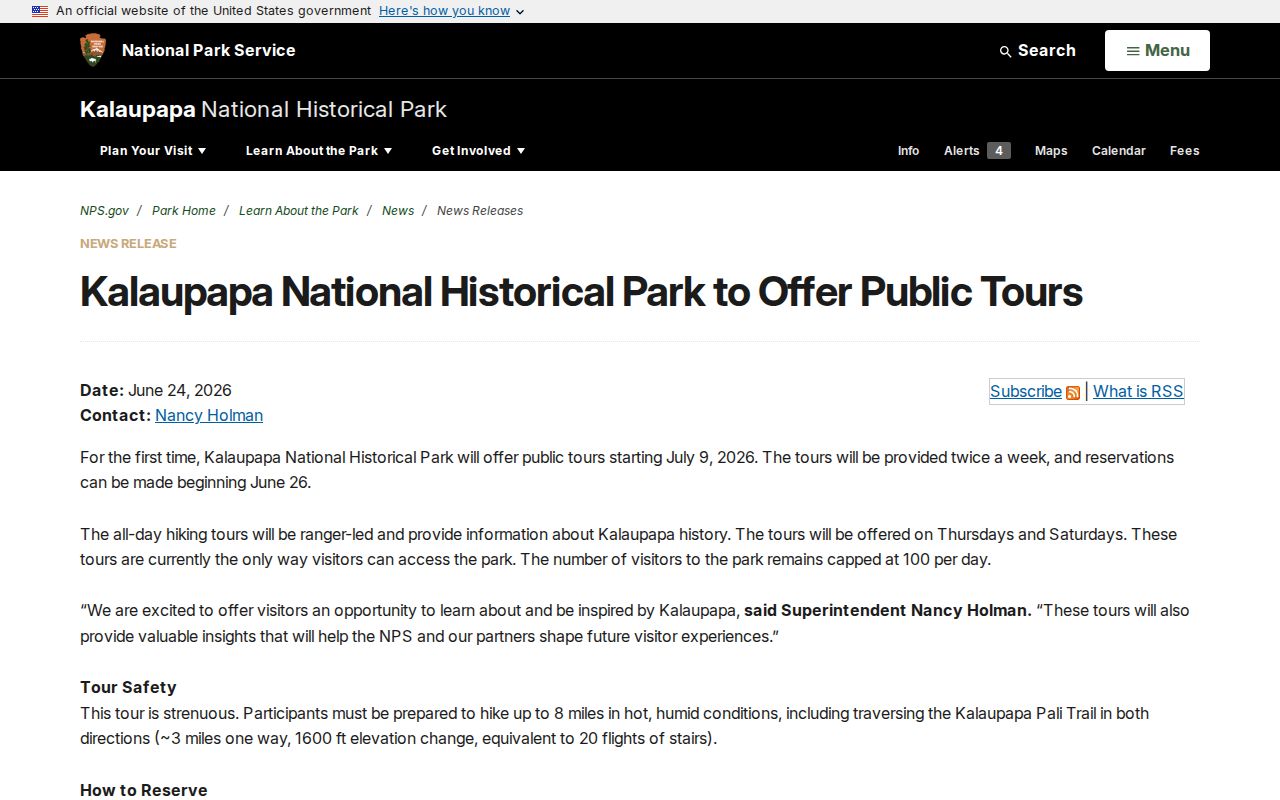Click the News breadcrumb link
1280x800 pixels.
point(398,211)
